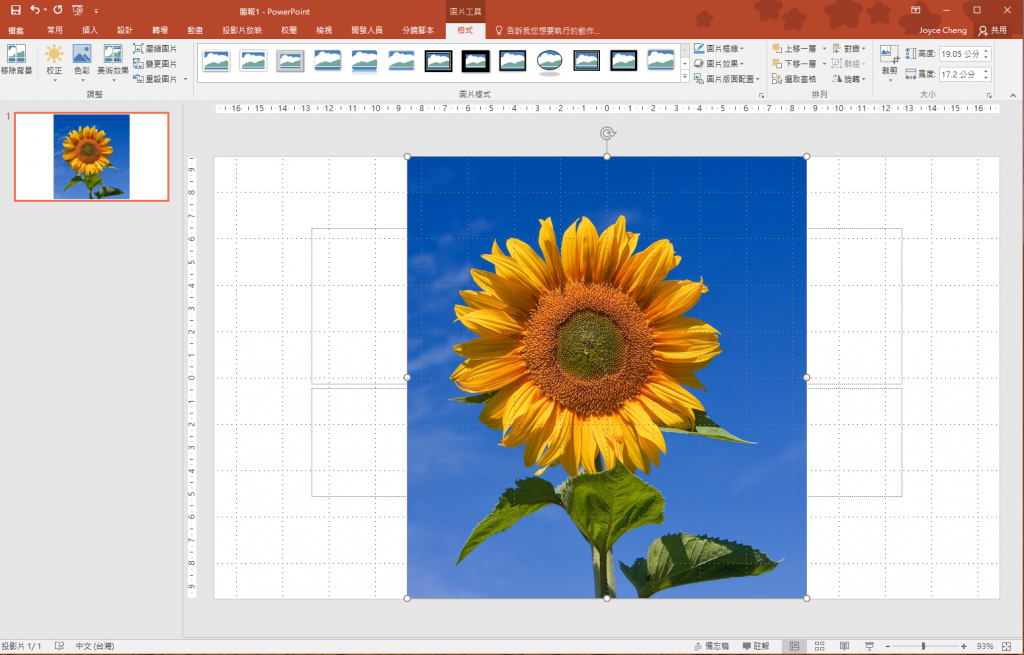Viewport: 1024px width, 655px height.
Task: Switch to the 檢視 (View) tab
Action: [x=324, y=30]
